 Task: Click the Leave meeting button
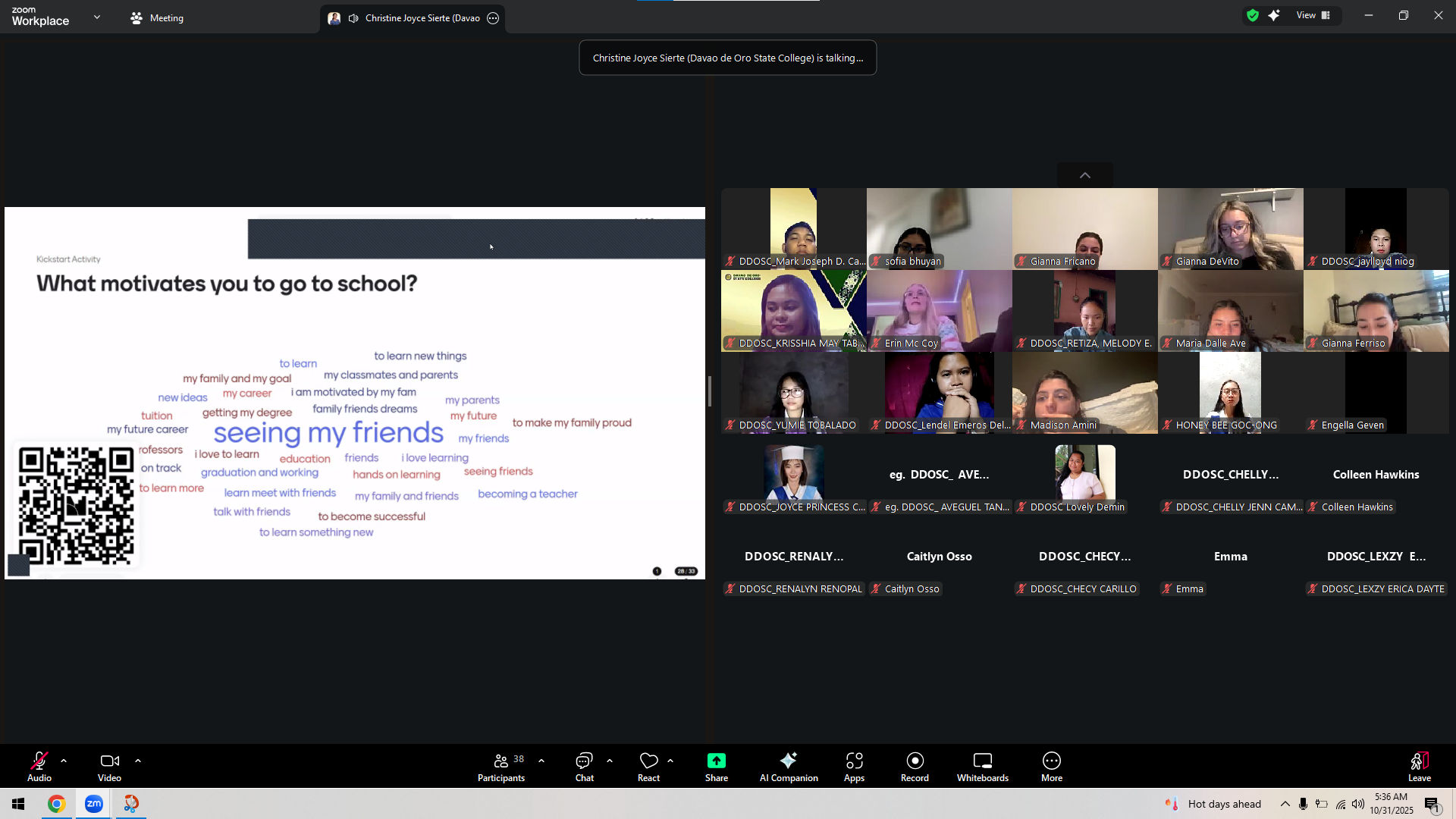tap(1419, 766)
